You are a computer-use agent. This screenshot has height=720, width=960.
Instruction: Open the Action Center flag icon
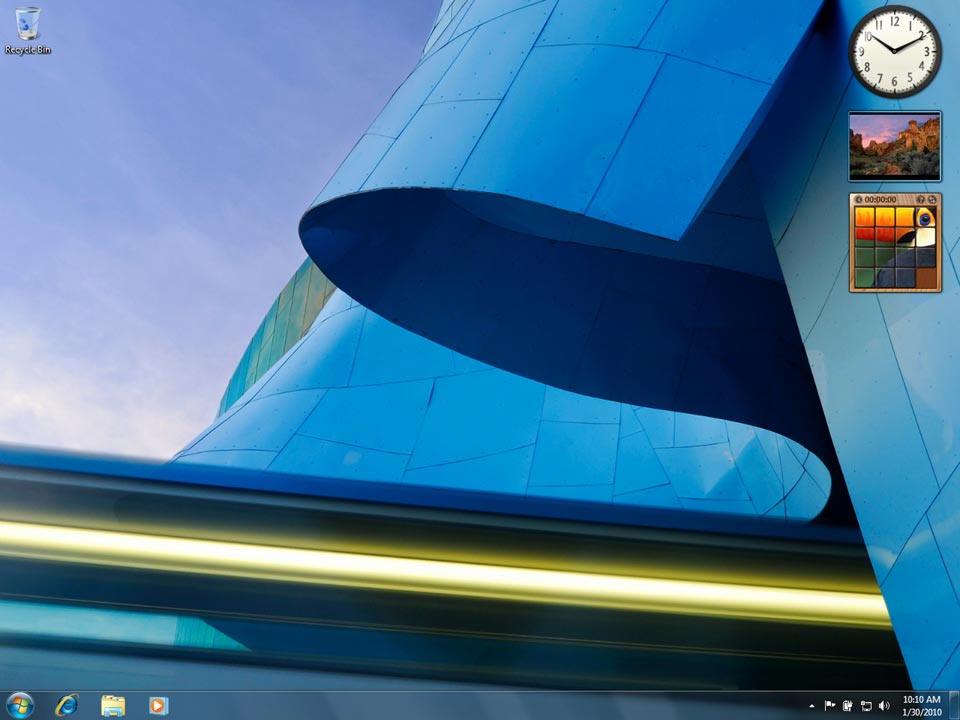click(x=829, y=706)
